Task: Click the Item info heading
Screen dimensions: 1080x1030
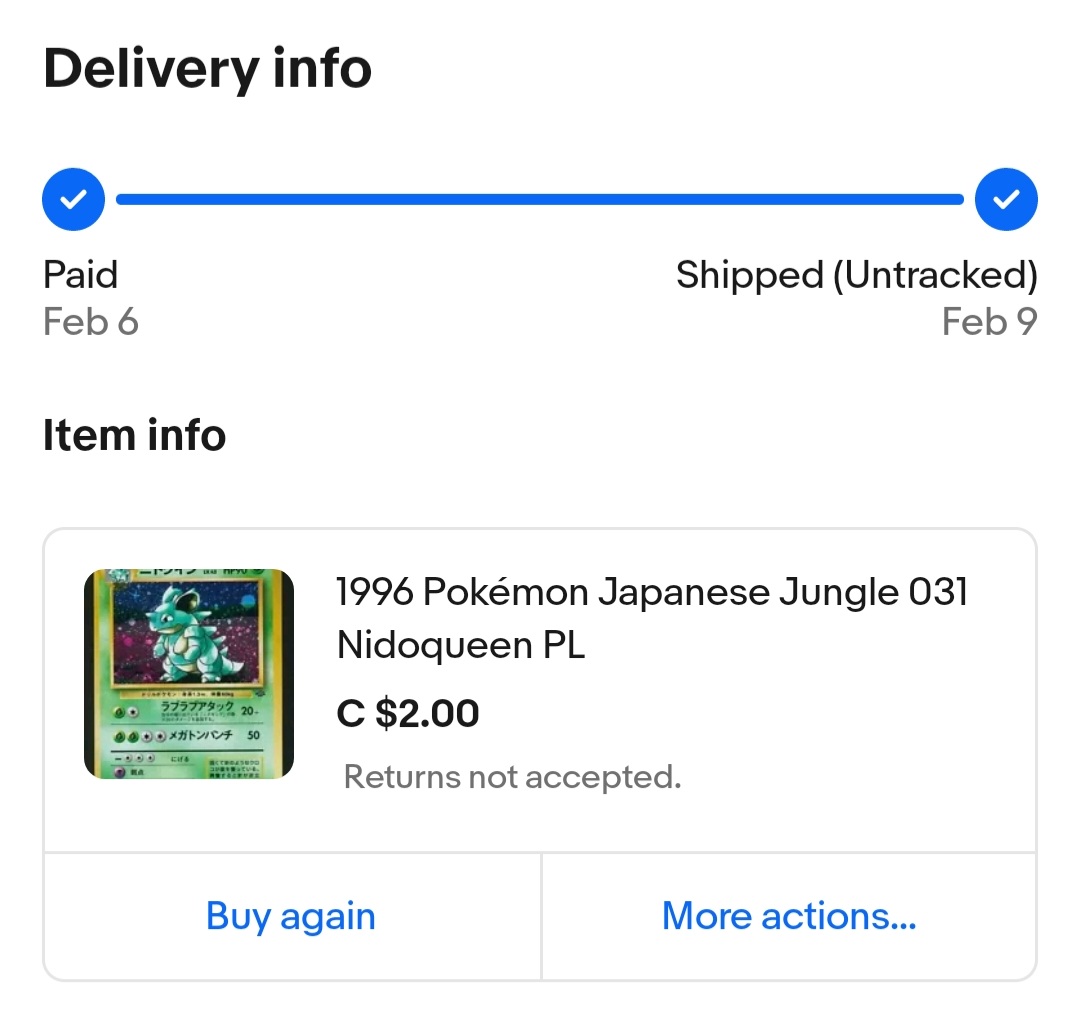Action: tap(134, 436)
